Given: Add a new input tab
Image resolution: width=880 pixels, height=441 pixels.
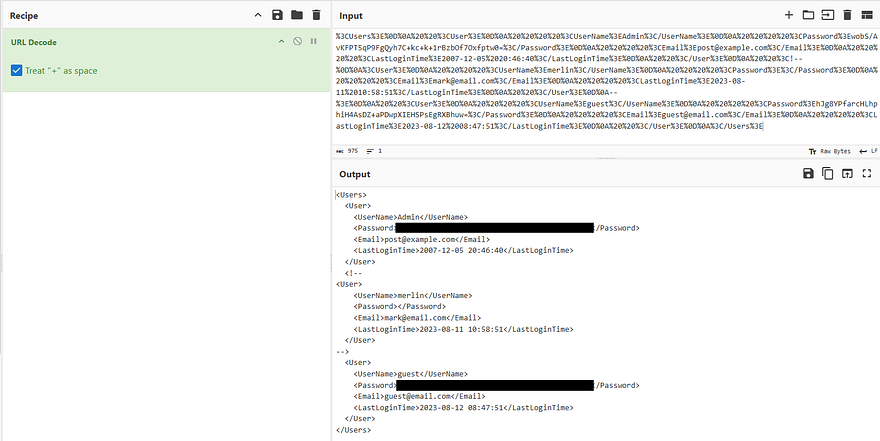Looking at the screenshot, I should click(789, 15).
